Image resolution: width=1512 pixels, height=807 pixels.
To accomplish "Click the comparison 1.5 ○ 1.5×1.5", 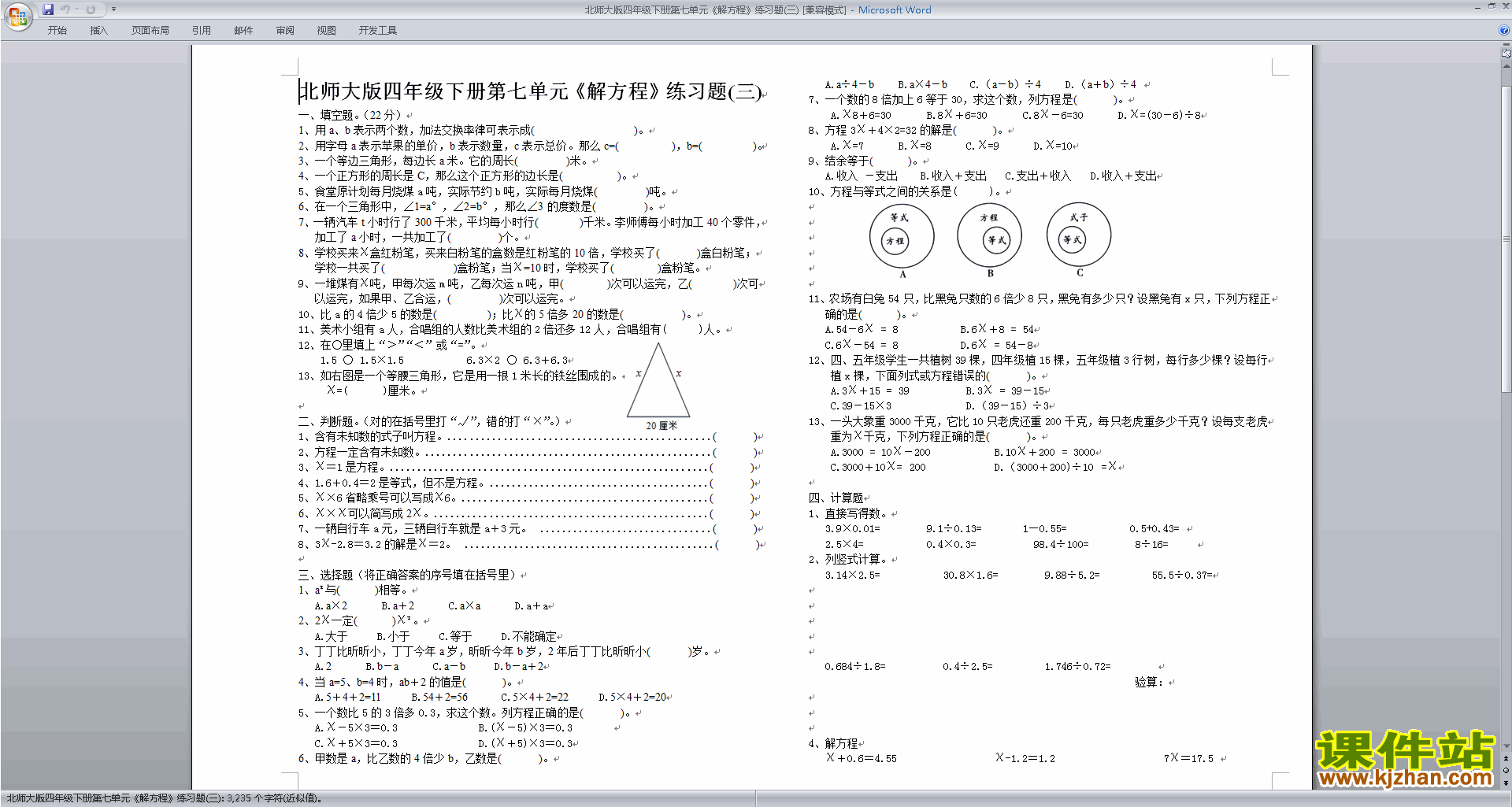I will click(x=362, y=360).
